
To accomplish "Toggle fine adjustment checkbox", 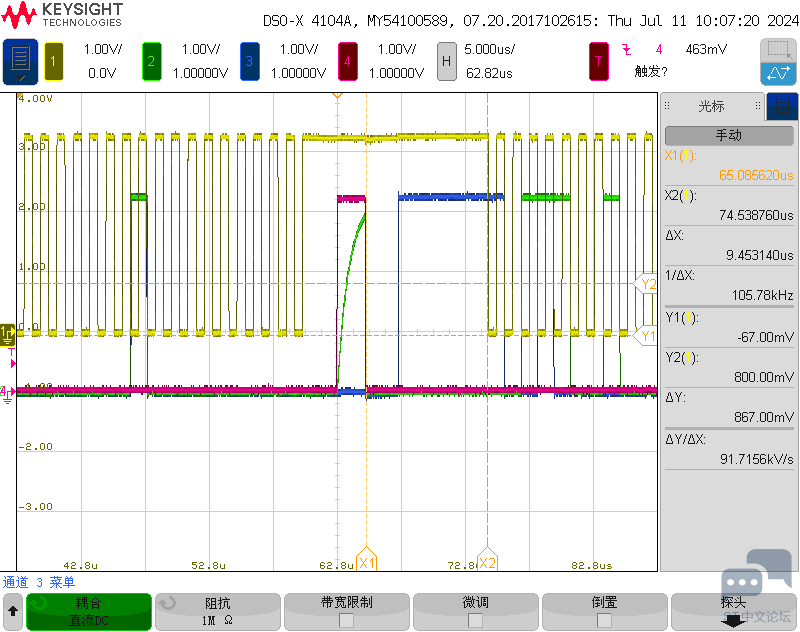I will (x=476, y=620).
